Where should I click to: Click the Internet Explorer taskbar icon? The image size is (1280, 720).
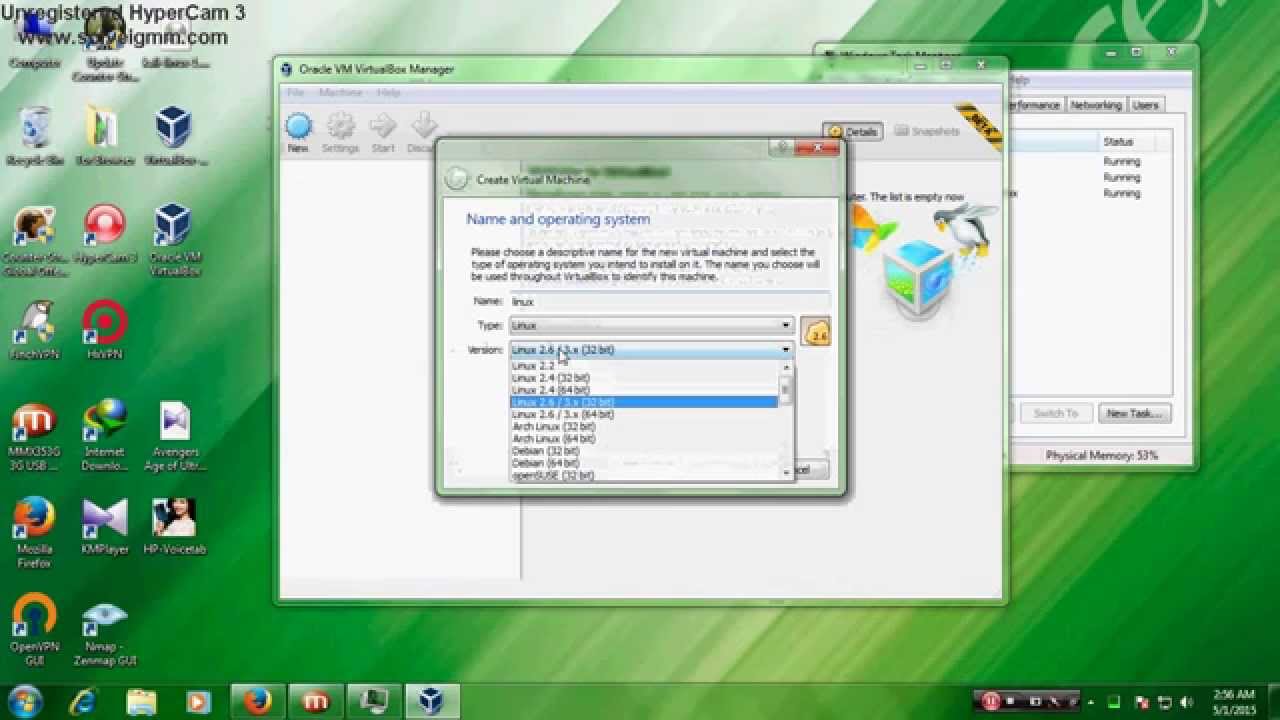(83, 701)
